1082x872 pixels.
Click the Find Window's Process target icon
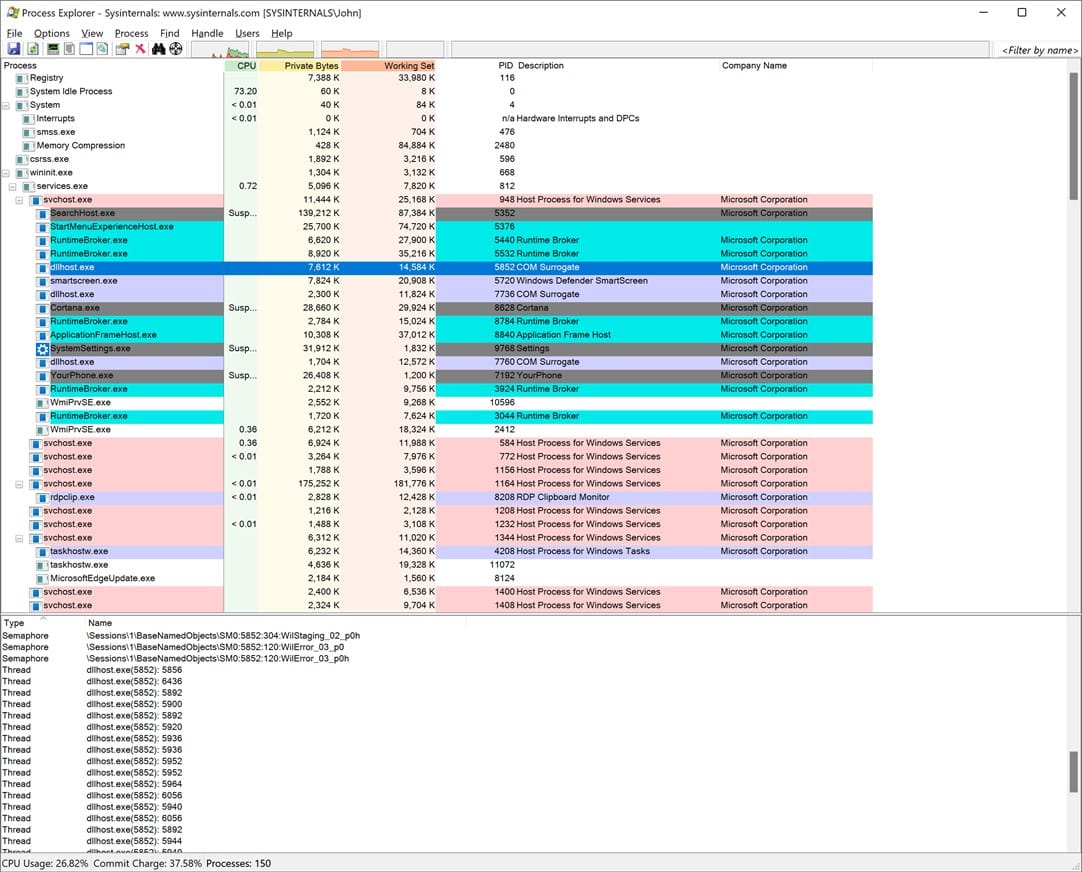click(x=175, y=48)
